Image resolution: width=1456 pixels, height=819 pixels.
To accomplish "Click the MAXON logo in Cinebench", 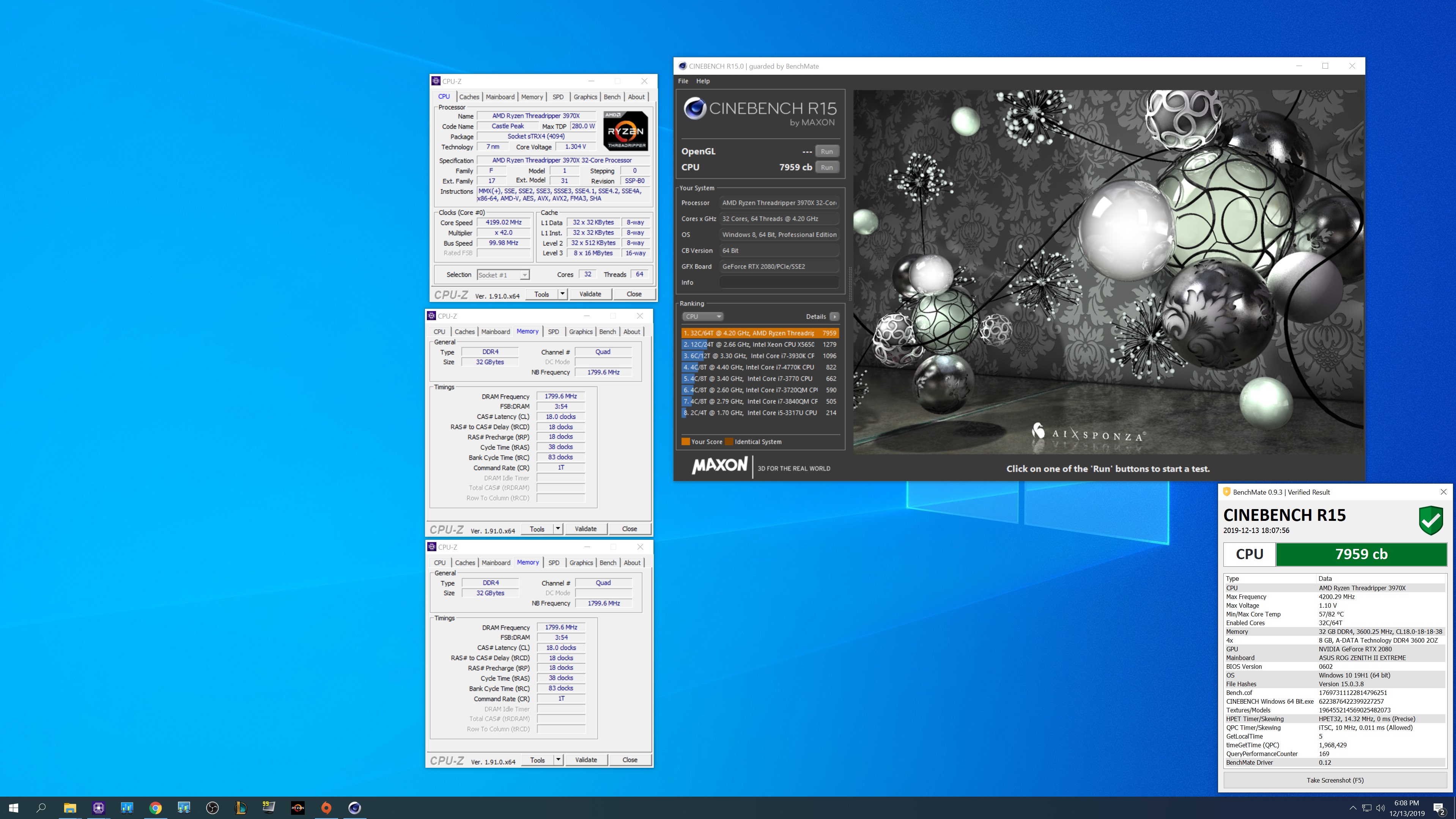I will click(719, 466).
